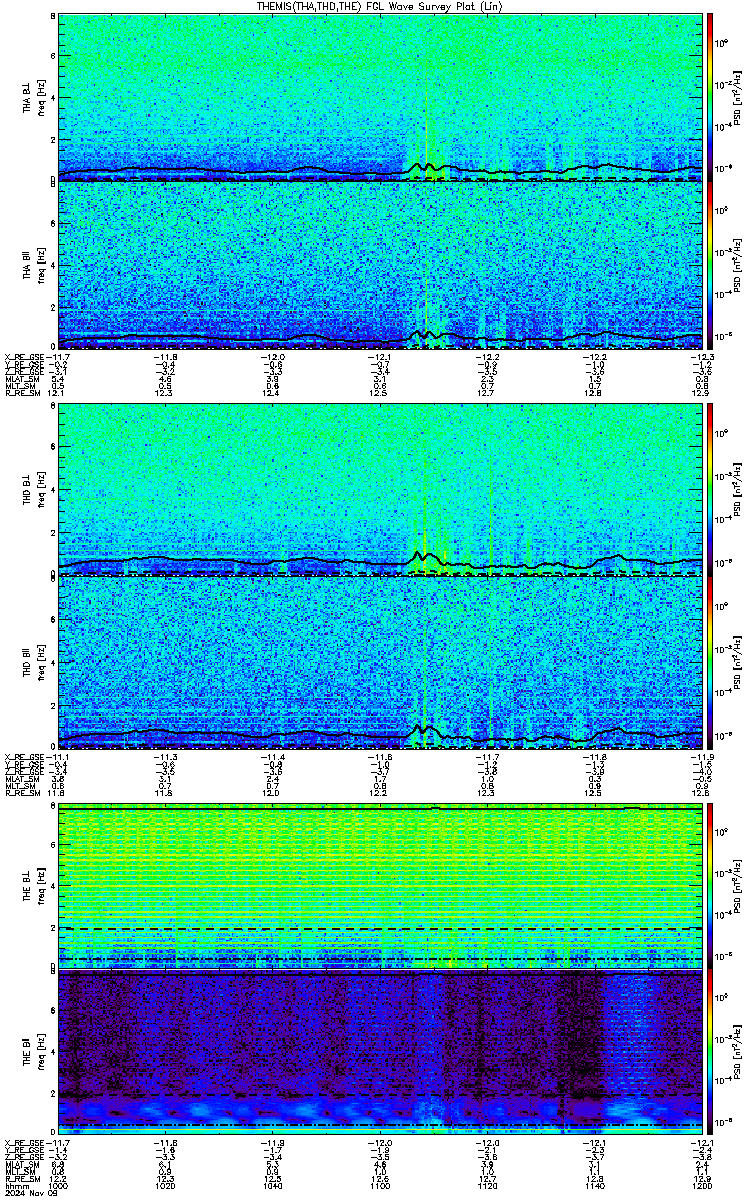Click the X_RE_GSE label under the THA panels
750x1200 pixels.
pyautogui.click(x=24, y=356)
